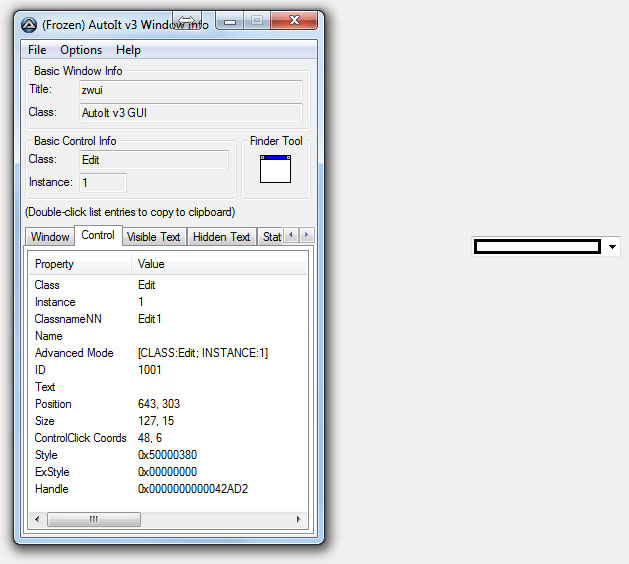Screen dimensions: 629x564
Task: Click the Finder Tool crosshair icon
Action: (x=275, y=169)
